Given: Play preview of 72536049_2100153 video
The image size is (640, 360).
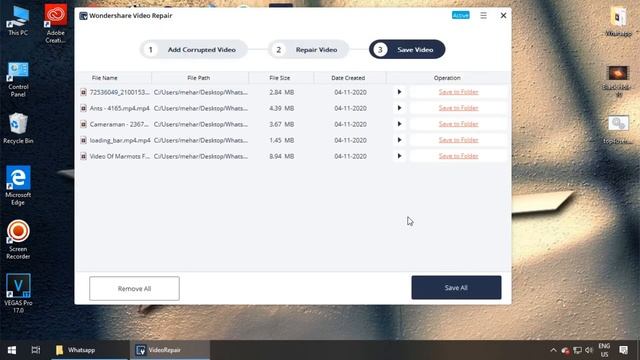Looking at the screenshot, I should pyautogui.click(x=399, y=92).
